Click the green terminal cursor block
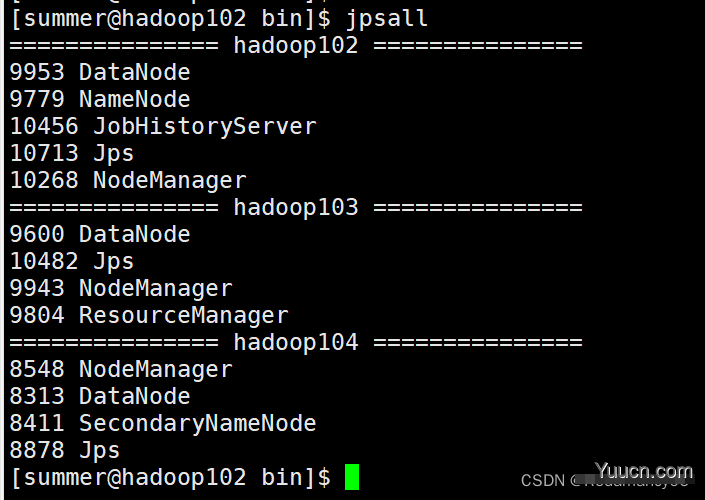Image resolution: width=705 pixels, height=500 pixels. click(352, 477)
